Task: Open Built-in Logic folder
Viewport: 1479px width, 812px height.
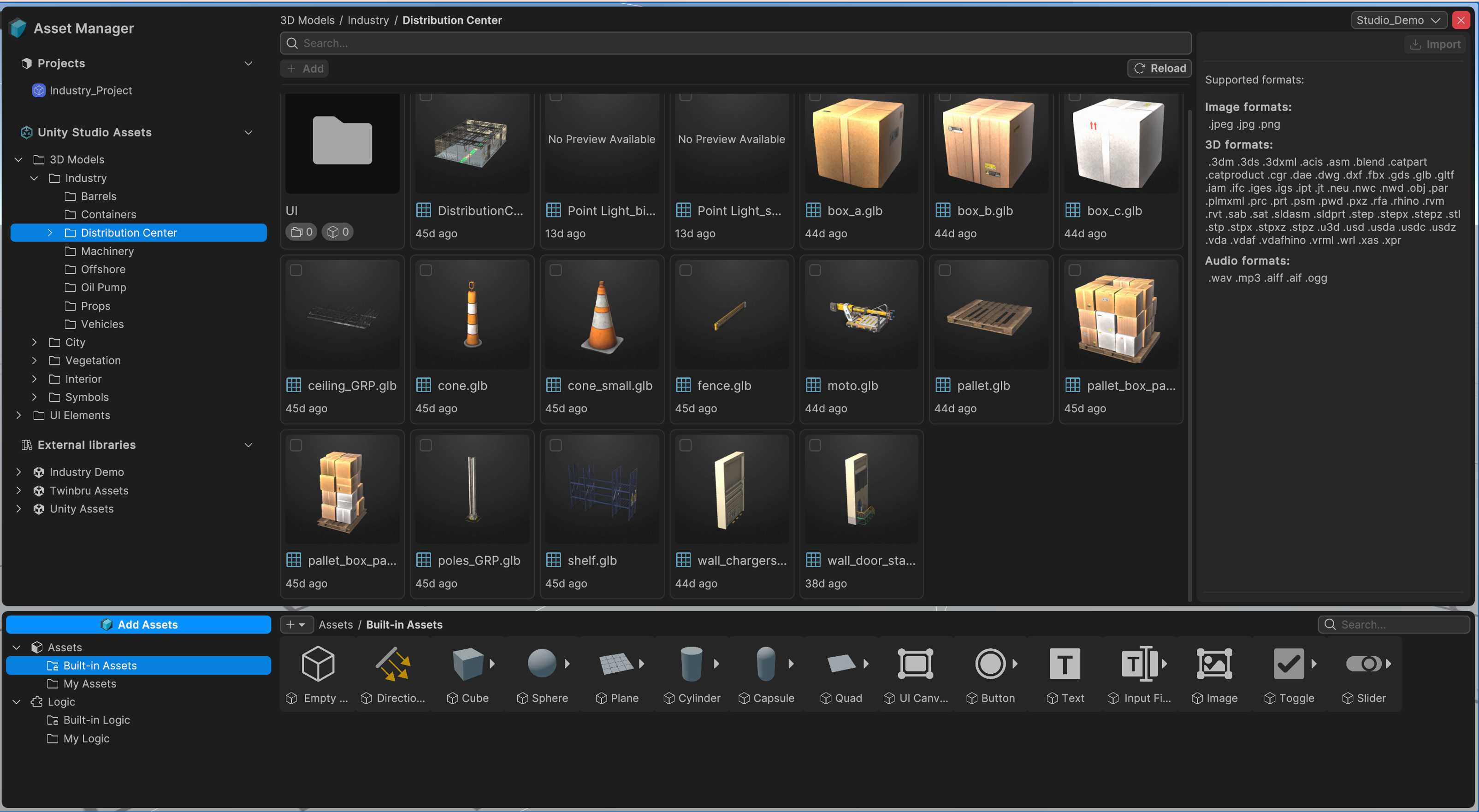Action: (x=96, y=720)
